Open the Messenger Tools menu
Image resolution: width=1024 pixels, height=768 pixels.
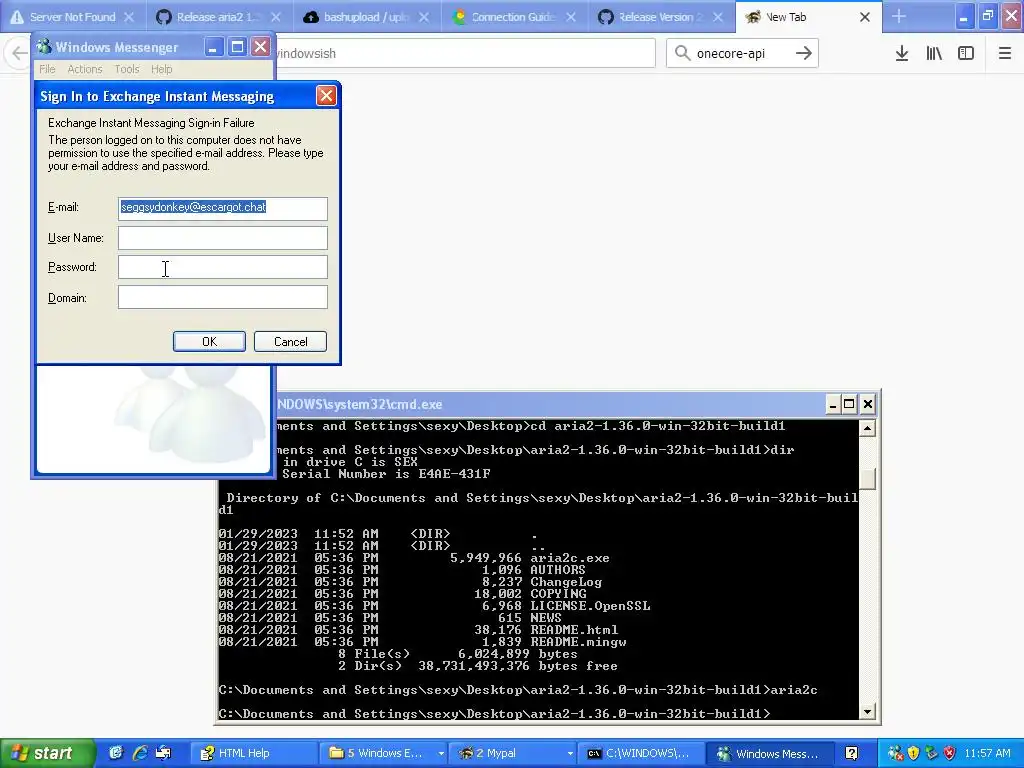[x=127, y=69]
